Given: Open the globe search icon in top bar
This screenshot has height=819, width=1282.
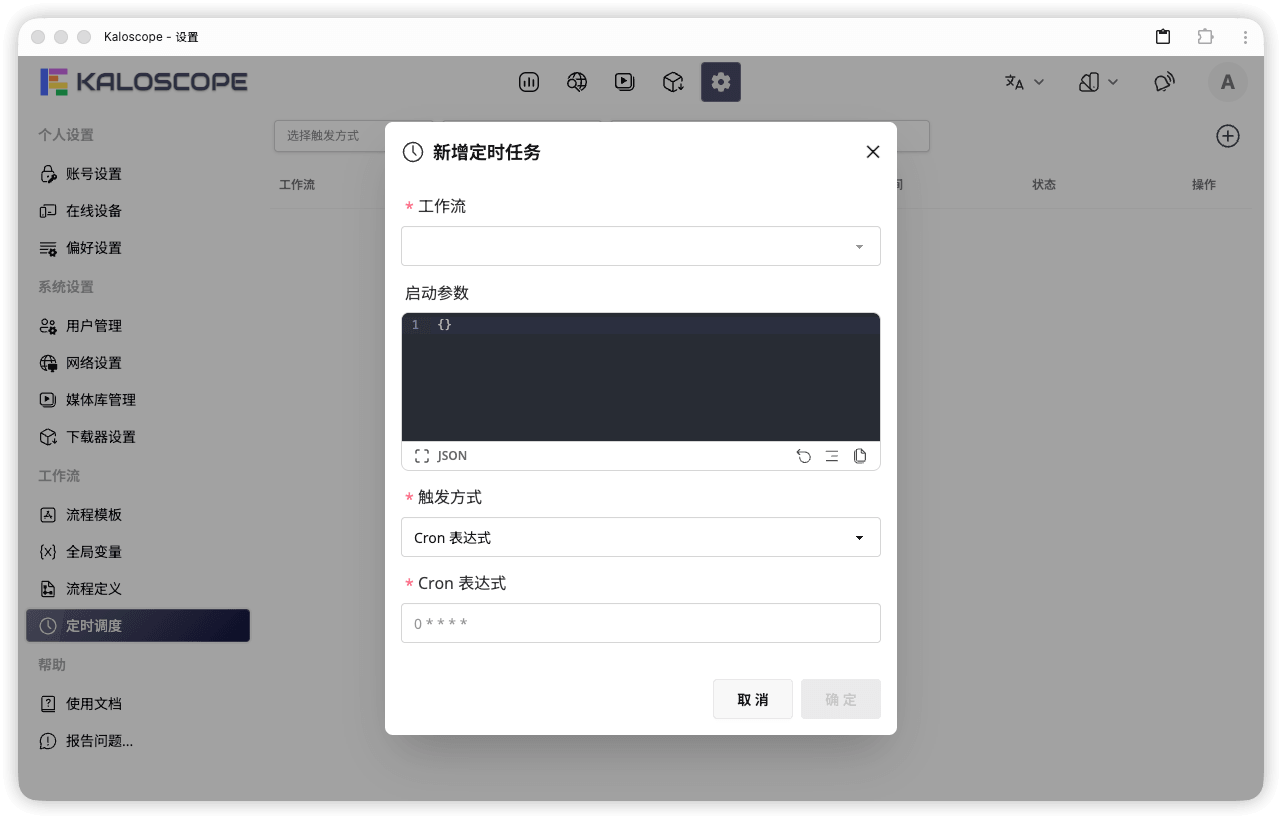Looking at the screenshot, I should click(577, 82).
